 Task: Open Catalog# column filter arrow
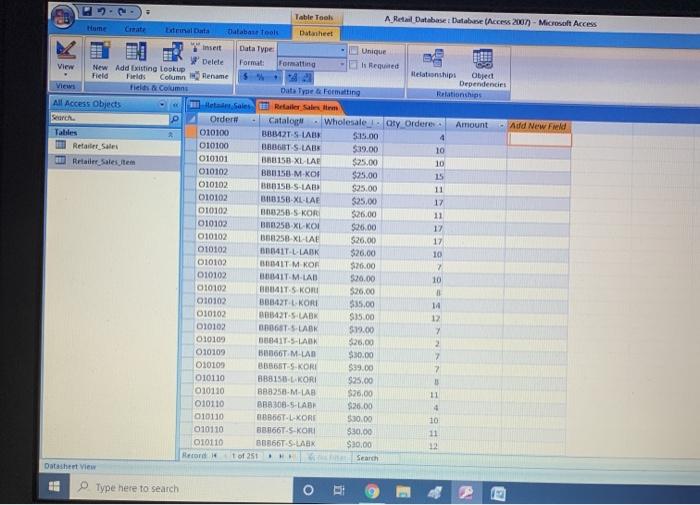(315, 121)
